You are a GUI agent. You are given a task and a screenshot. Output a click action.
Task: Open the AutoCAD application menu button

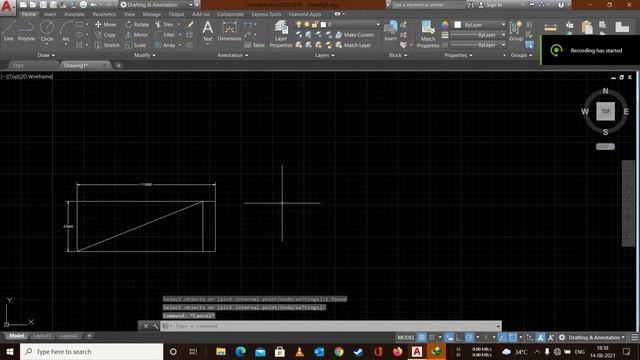(7, 7)
